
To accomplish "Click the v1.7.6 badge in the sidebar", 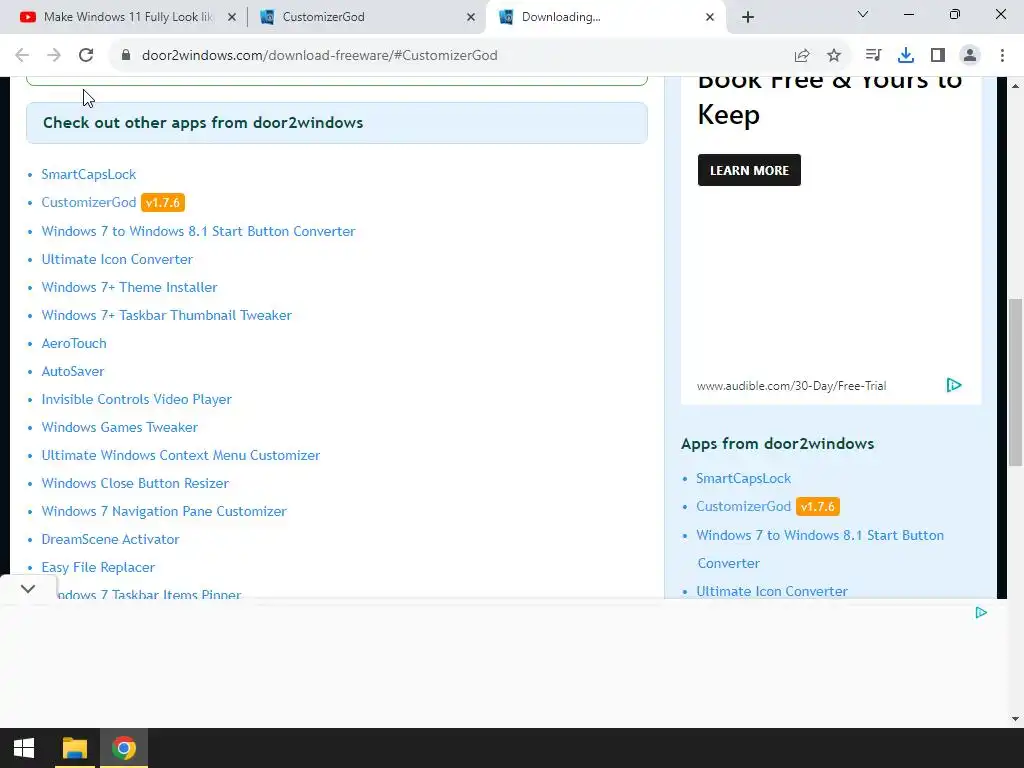I will (818, 507).
